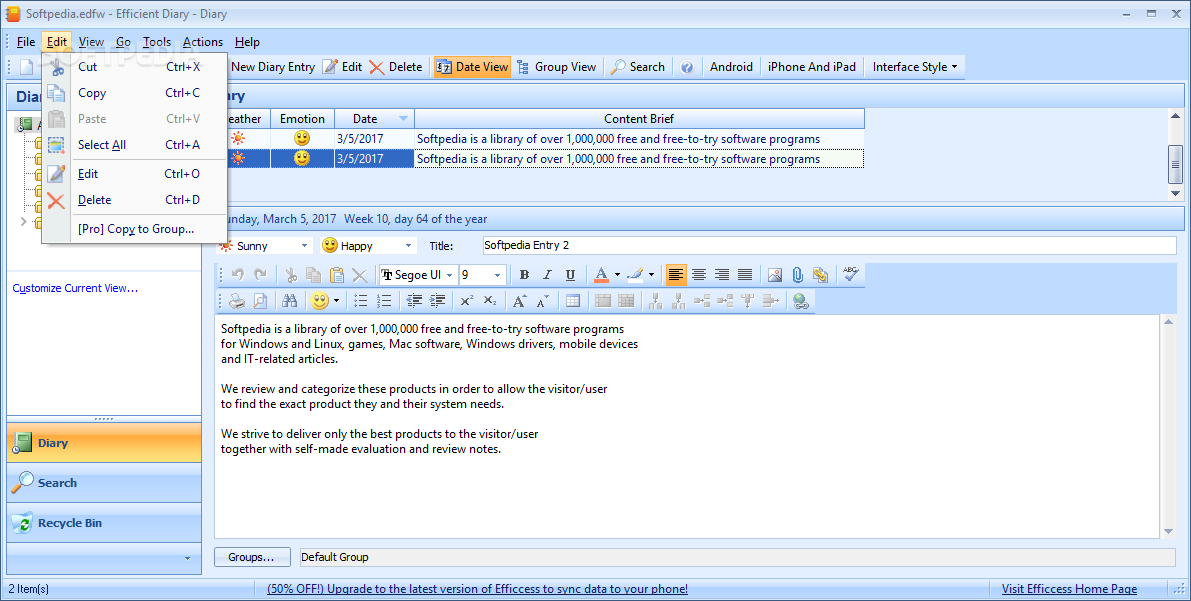Open the Recycle Bin navigation pane
The height and width of the screenshot is (601, 1191).
click(104, 523)
